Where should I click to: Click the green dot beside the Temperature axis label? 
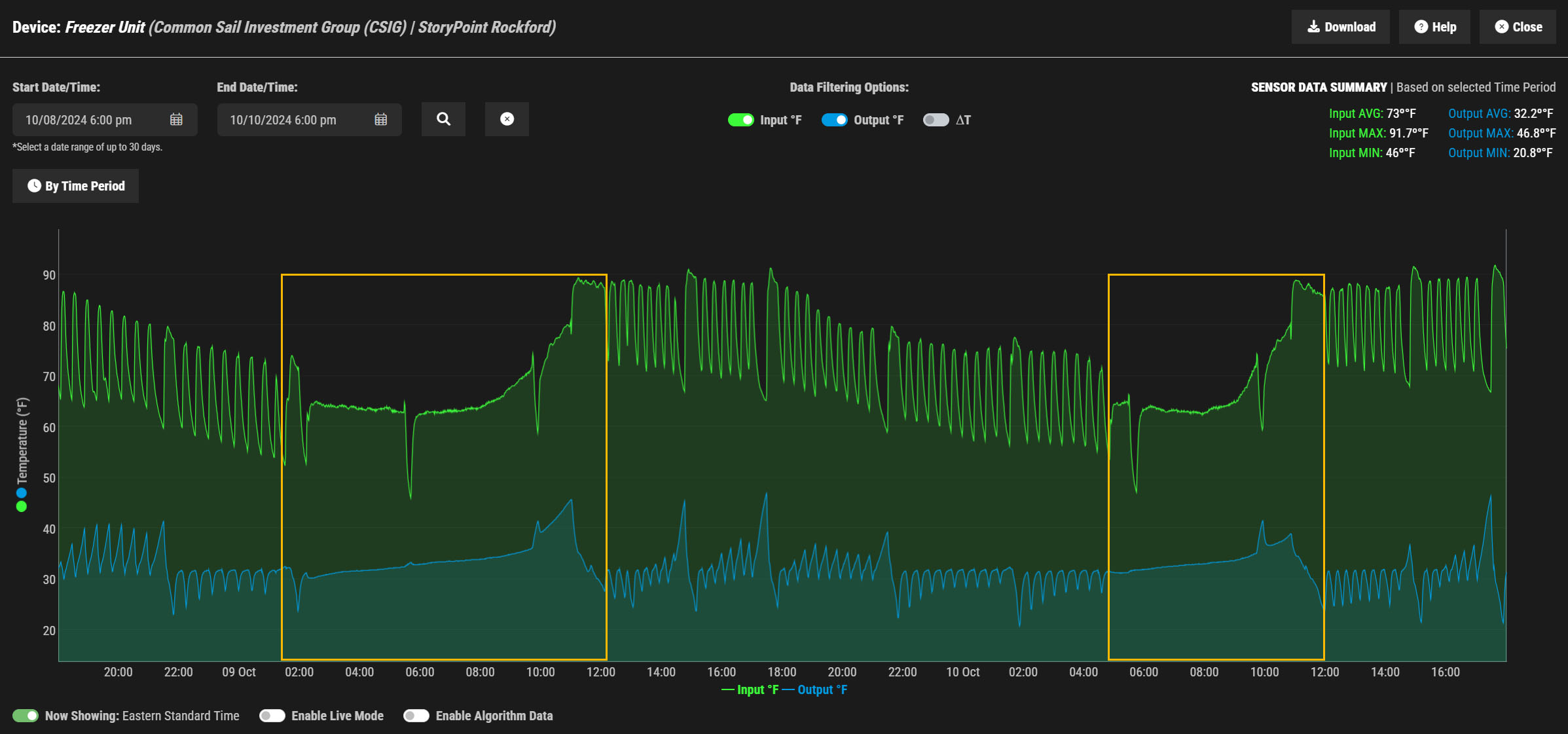click(x=22, y=507)
